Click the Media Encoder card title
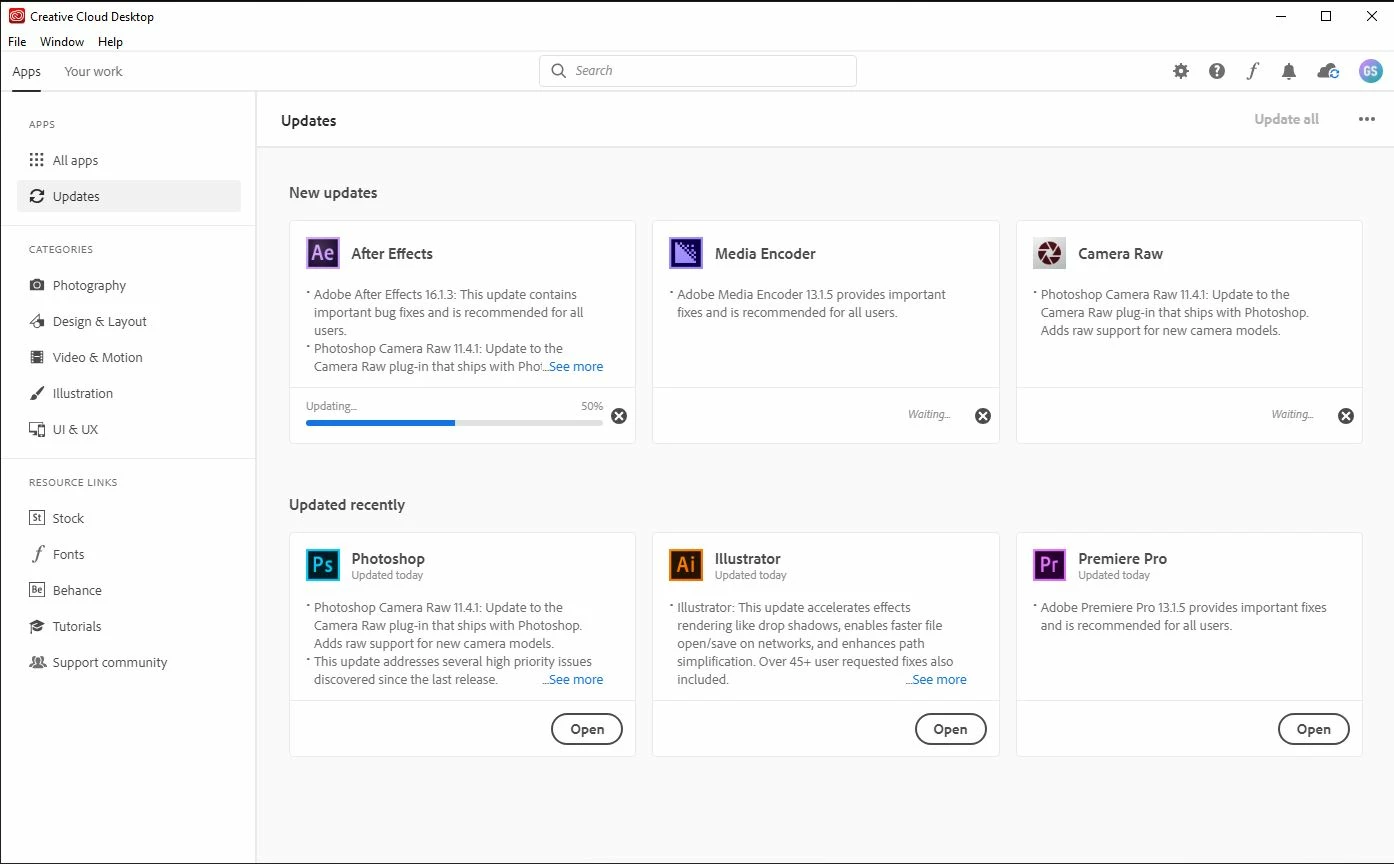The image size is (1394, 864). [765, 253]
